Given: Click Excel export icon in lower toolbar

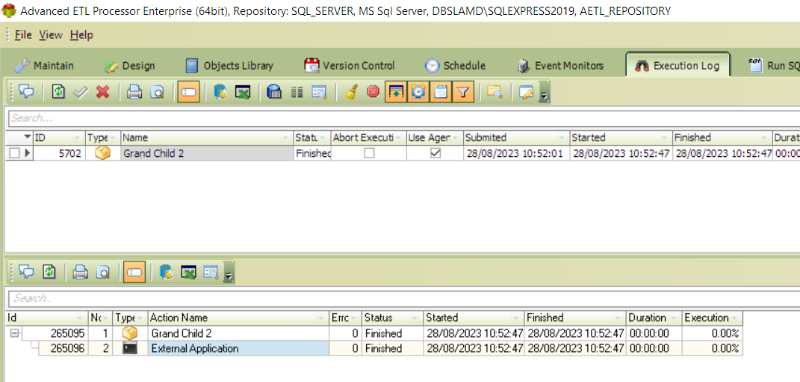Looking at the screenshot, I should tap(188, 272).
